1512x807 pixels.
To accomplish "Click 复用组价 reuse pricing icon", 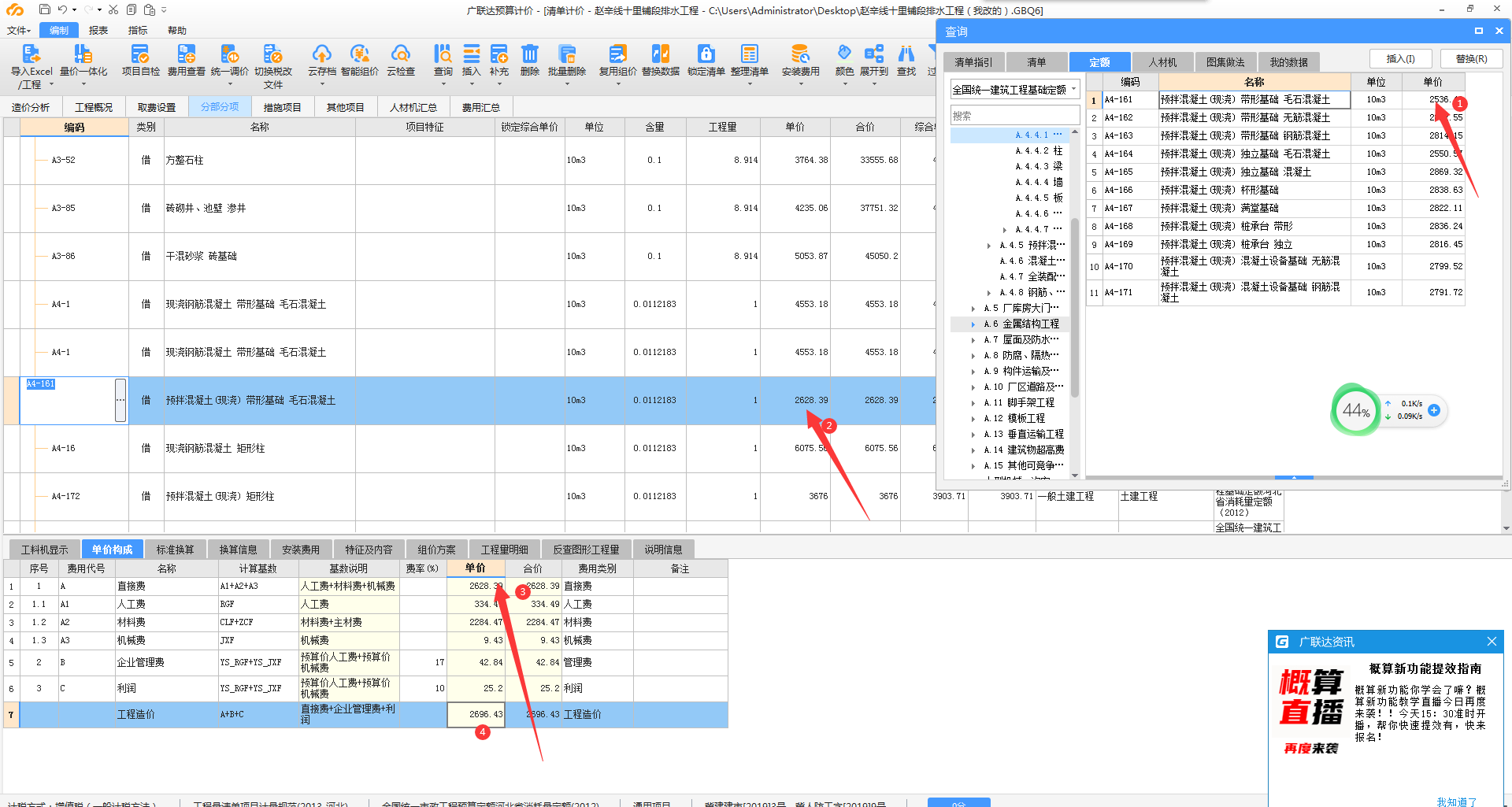I will point(617,54).
